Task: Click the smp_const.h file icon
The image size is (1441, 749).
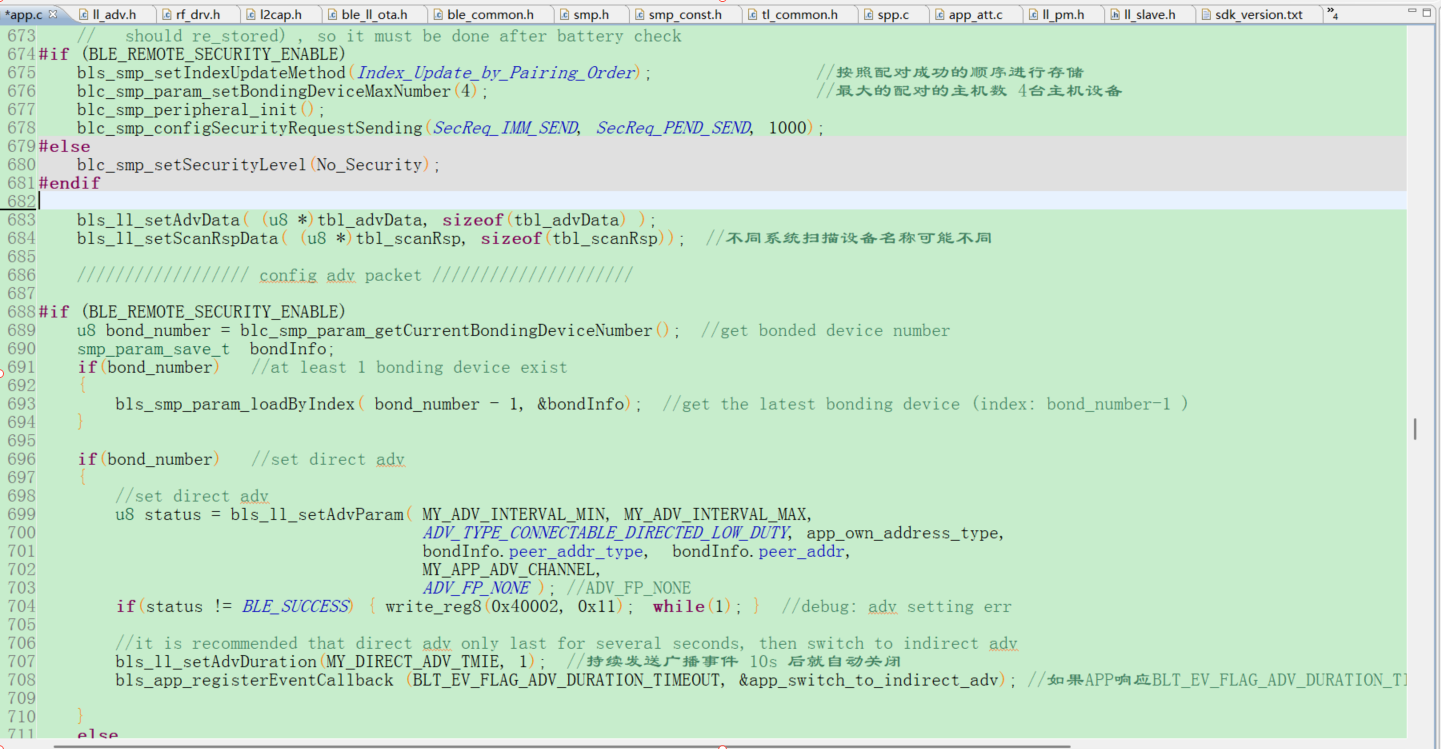Action: pos(639,15)
